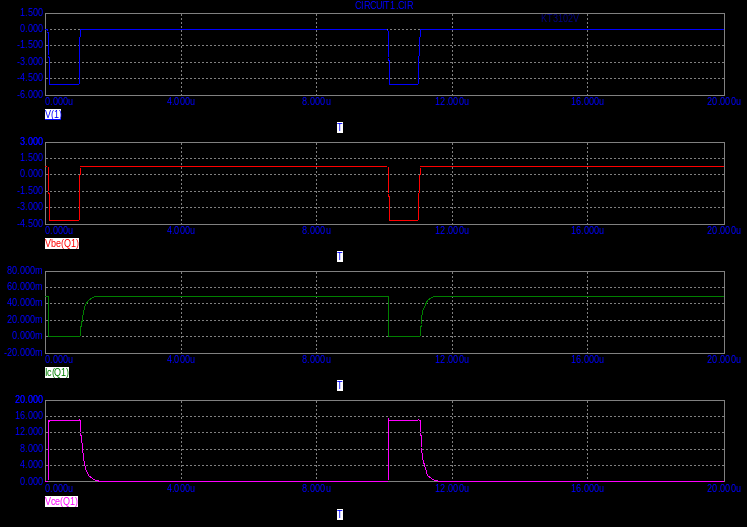
Task: Click the 40.000m axis value
Action: (x=25, y=303)
